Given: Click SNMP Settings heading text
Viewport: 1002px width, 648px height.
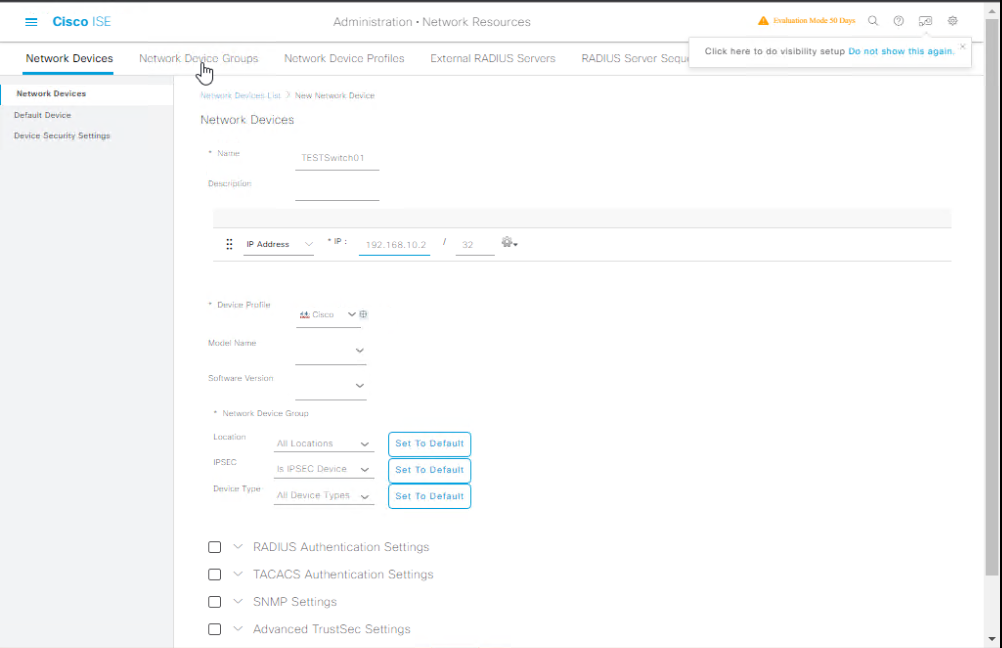Looking at the screenshot, I should (x=295, y=602).
